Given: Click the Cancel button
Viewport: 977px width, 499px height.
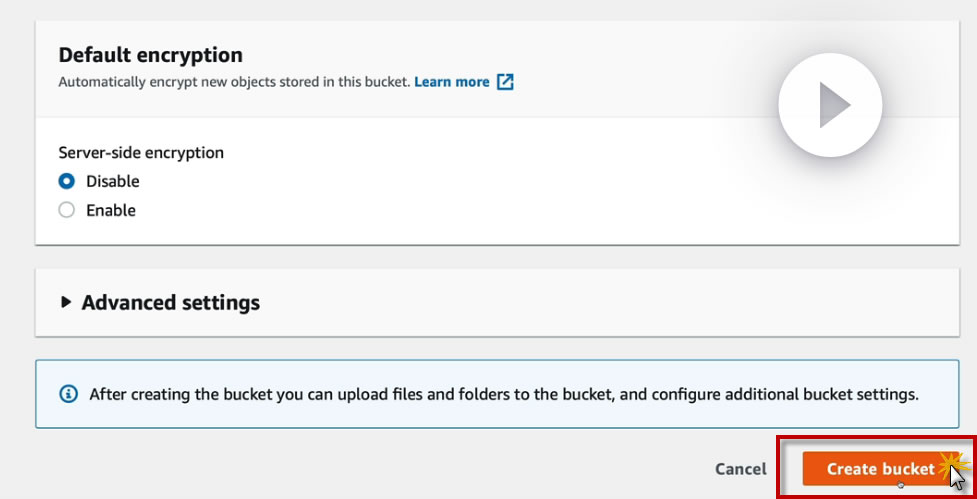Looking at the screenshot, I should pos(741,469).
